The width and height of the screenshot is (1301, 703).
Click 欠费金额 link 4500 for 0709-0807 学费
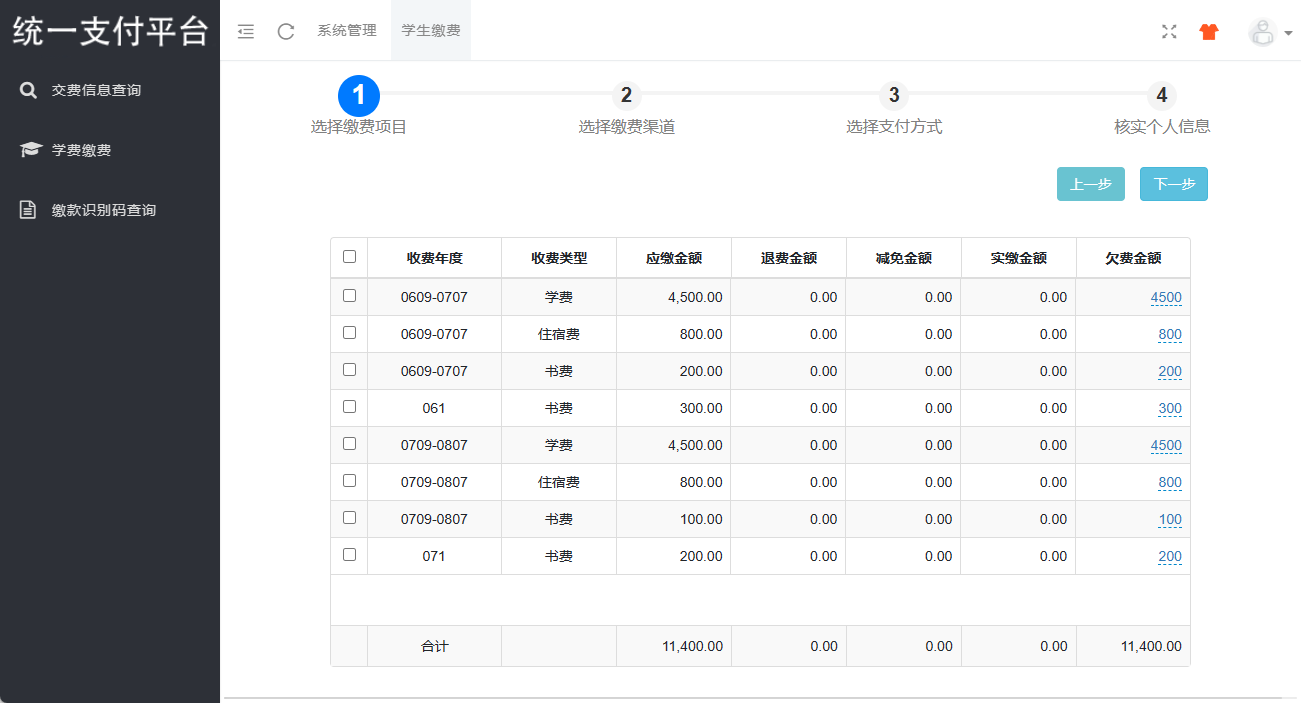tap(1166, 445)
